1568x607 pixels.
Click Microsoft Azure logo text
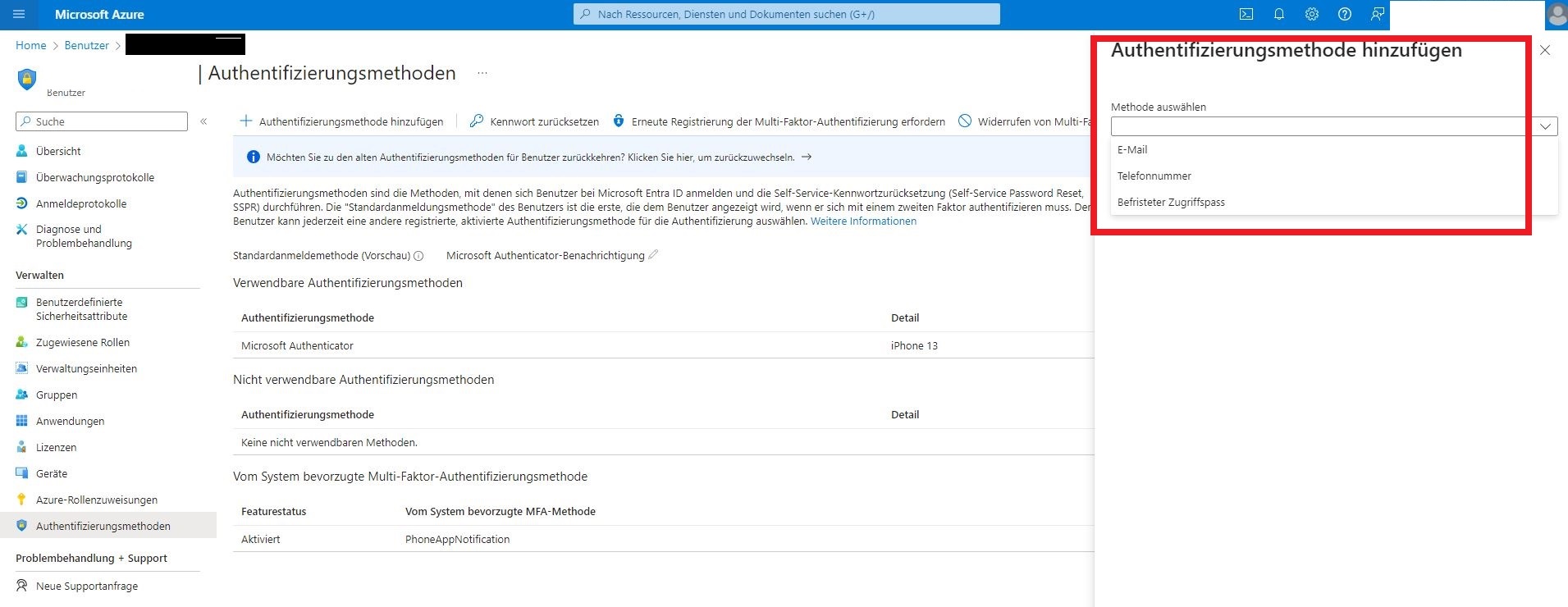(99, 14)
